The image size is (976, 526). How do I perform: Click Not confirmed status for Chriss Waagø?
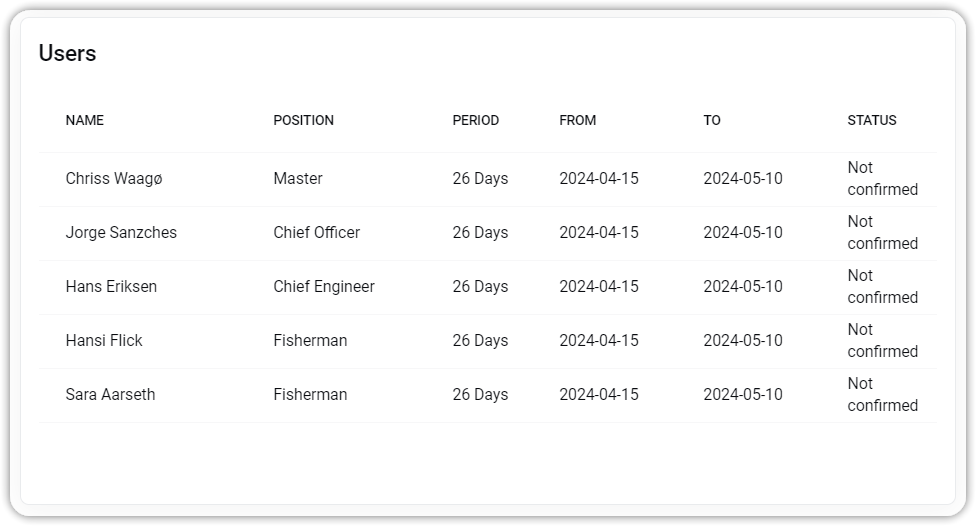point(883,179)
